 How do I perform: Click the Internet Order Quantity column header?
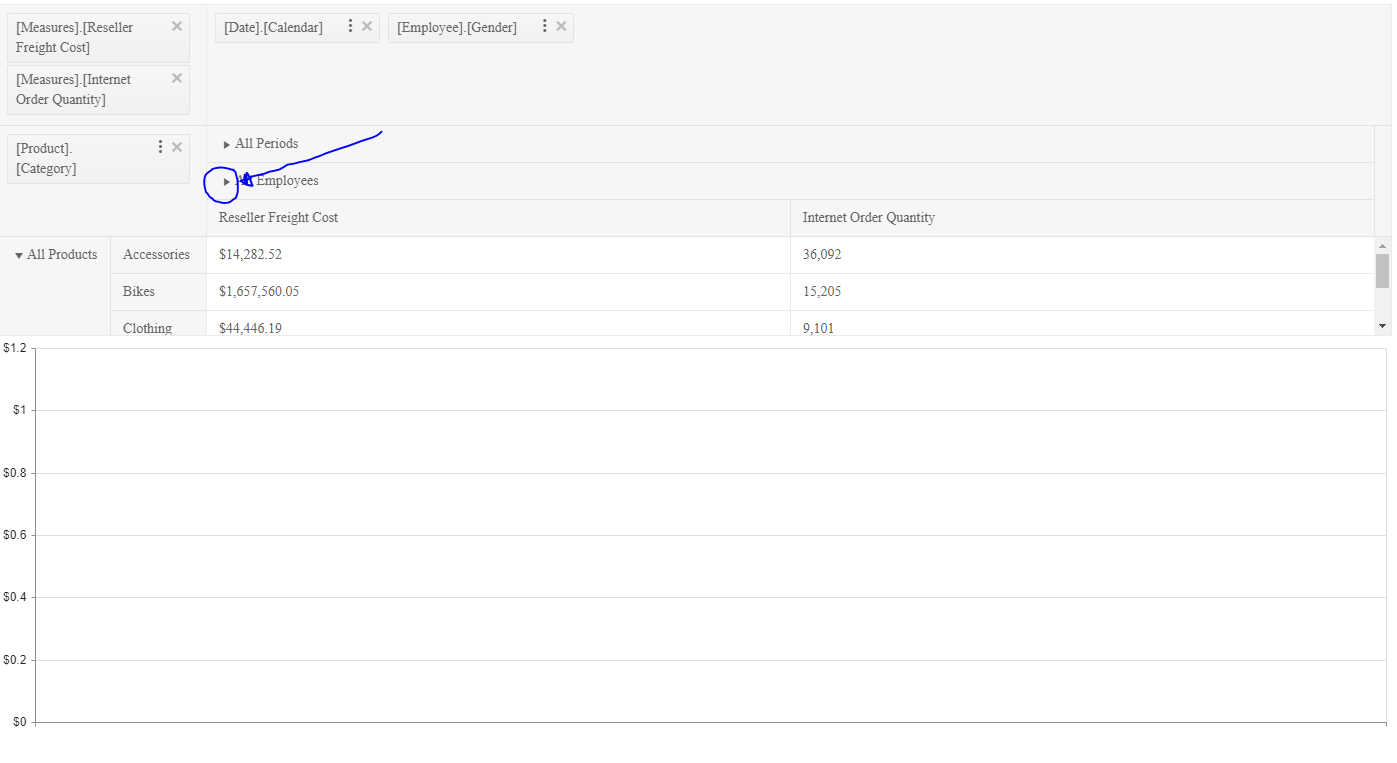point(868,218)
